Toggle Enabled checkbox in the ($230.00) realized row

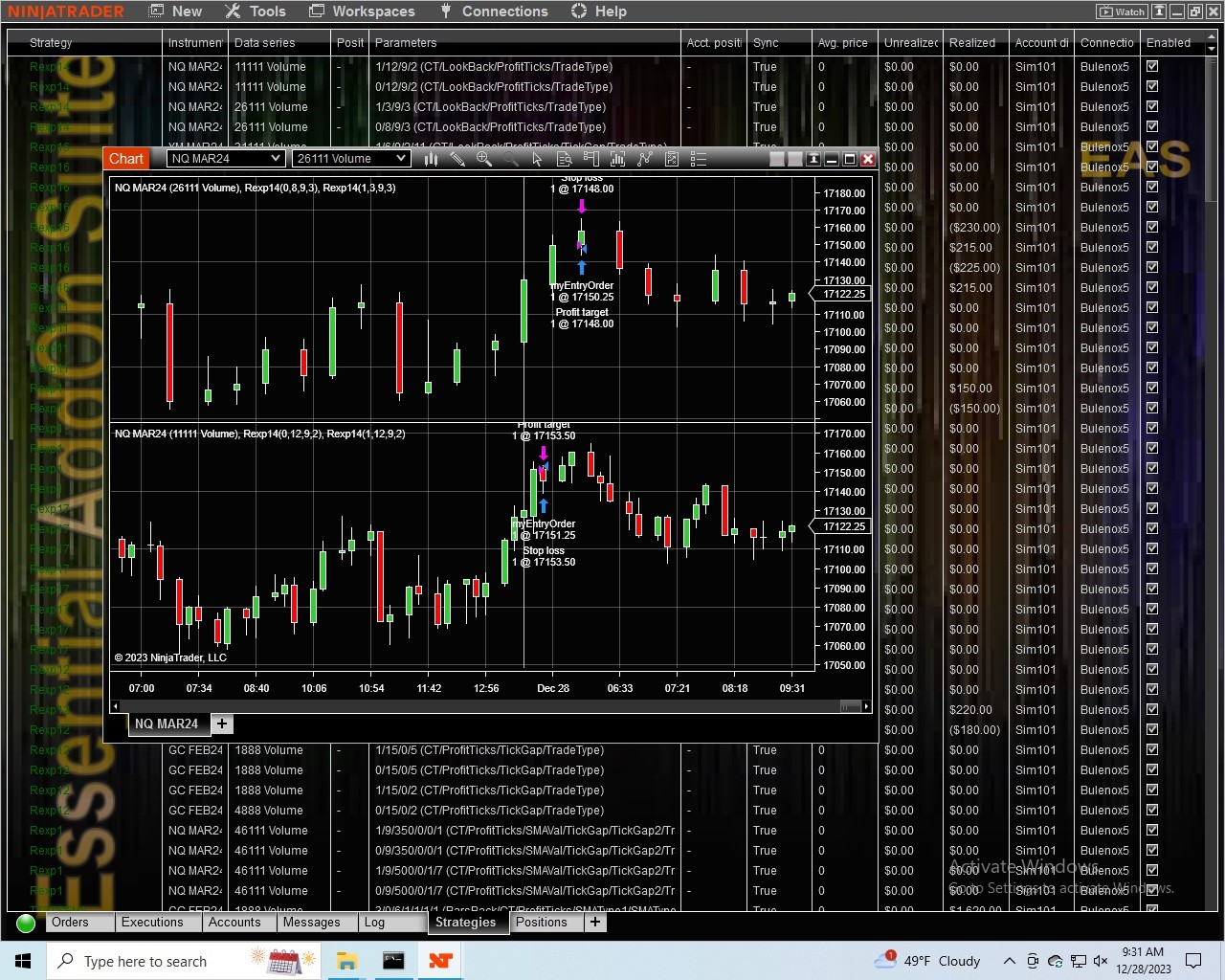(1152, 228)
